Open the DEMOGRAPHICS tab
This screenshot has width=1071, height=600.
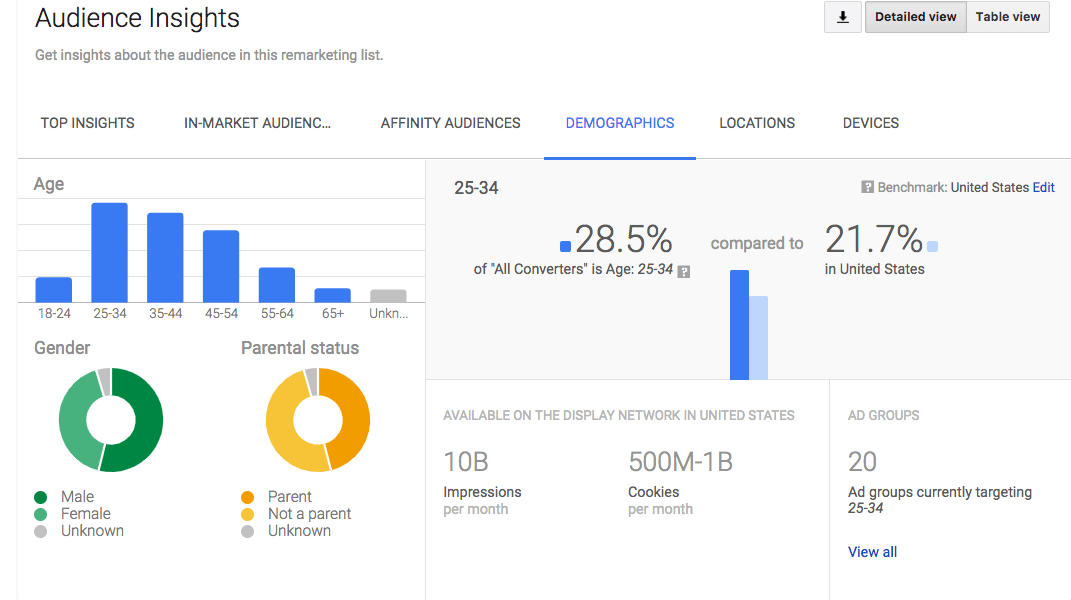(x=620, y=122)
